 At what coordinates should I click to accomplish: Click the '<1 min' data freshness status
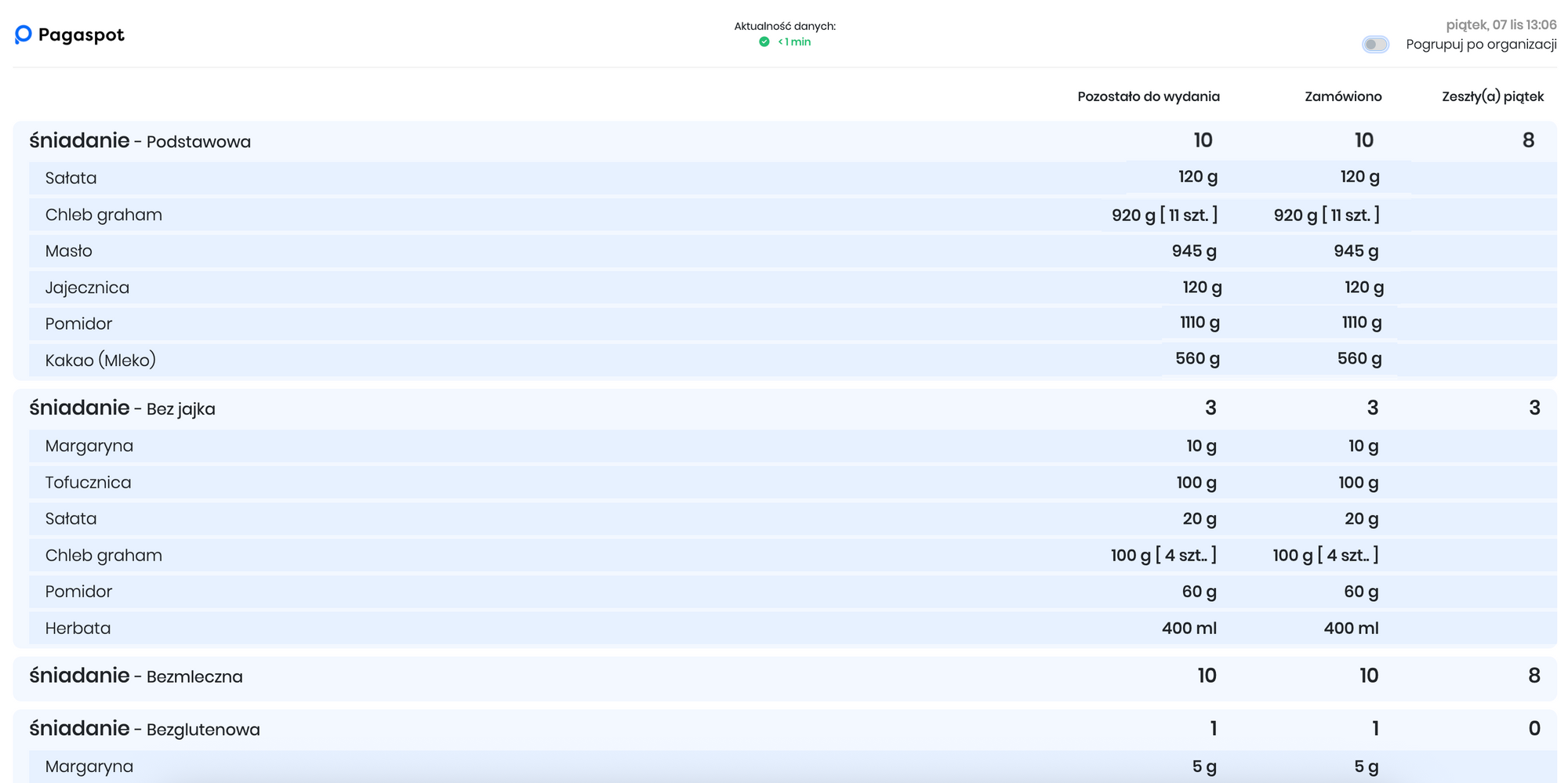tap(794, 42)
